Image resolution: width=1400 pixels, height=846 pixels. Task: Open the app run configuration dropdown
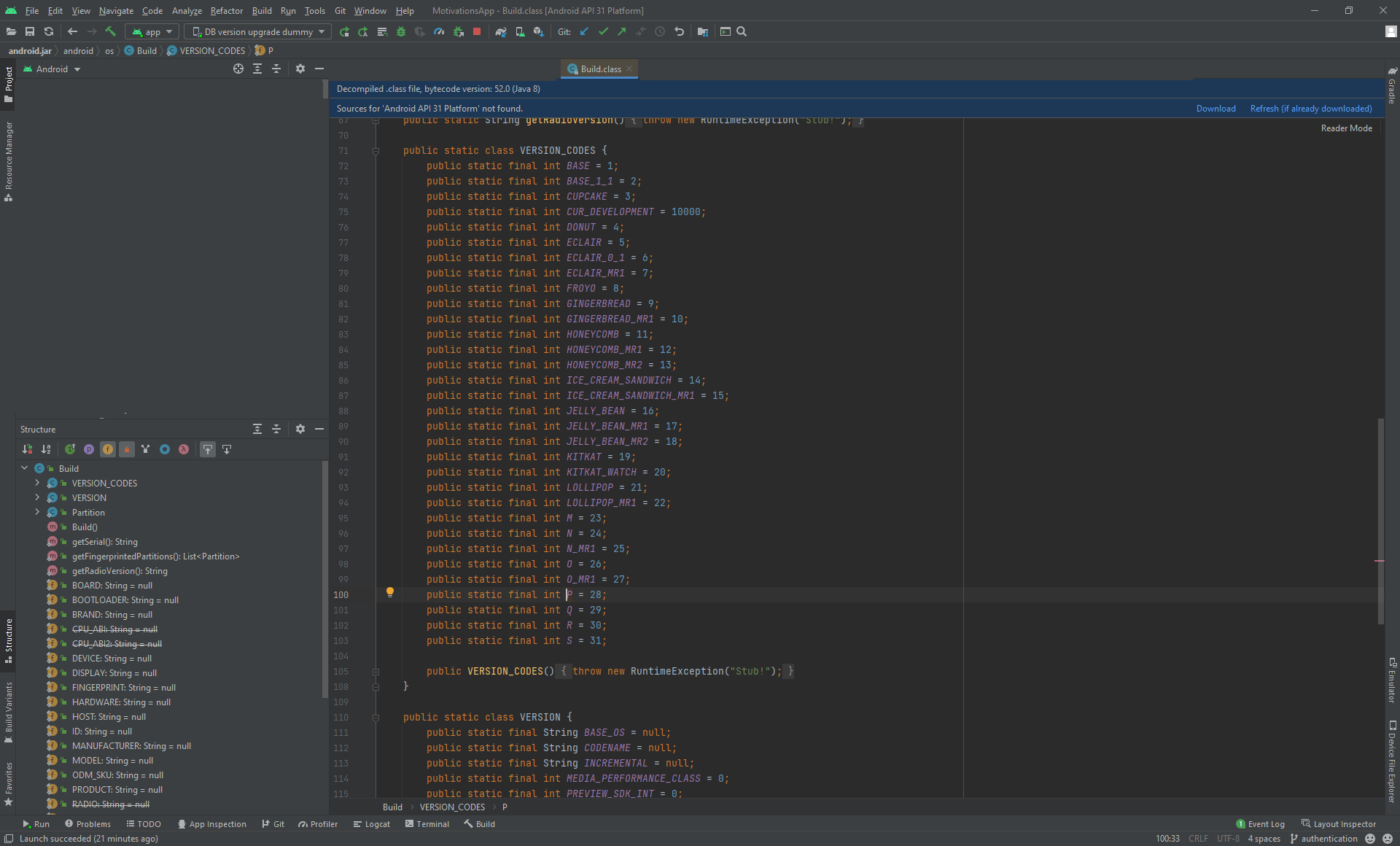point(153,31)
